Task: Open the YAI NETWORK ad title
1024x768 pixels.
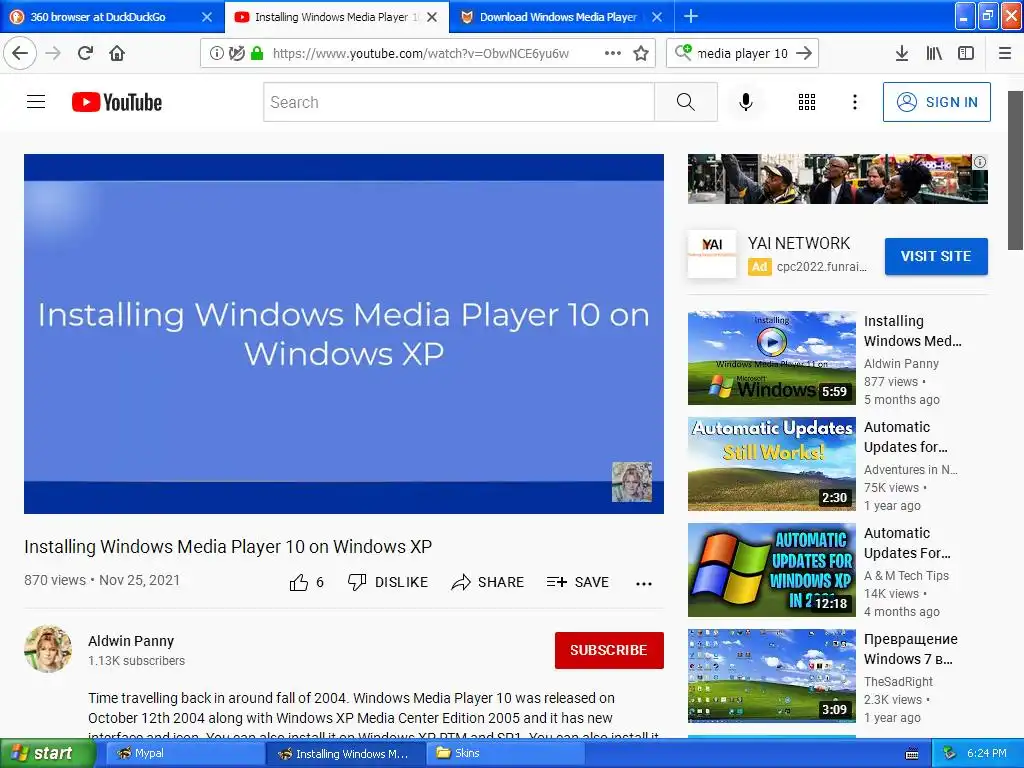Action: coord(799,244)
